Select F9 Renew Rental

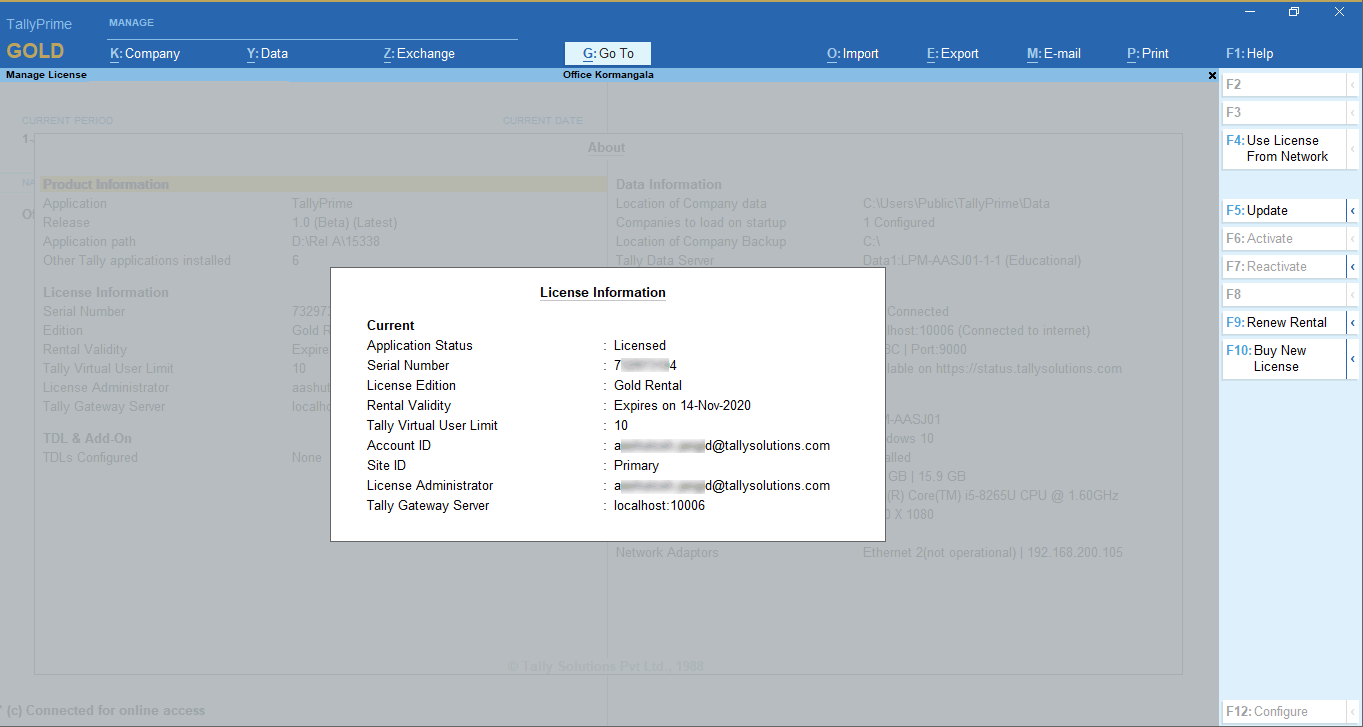(x=1284, y=323)
